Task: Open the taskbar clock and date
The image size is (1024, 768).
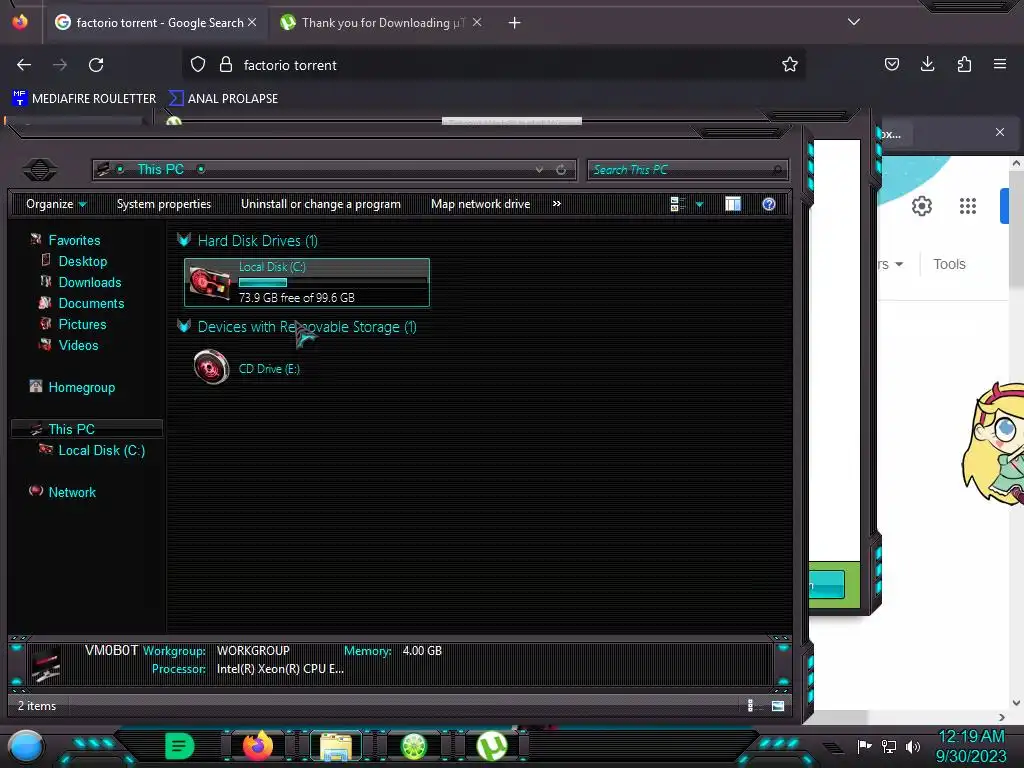Action: pyautogui.click(x=971, y=746)
